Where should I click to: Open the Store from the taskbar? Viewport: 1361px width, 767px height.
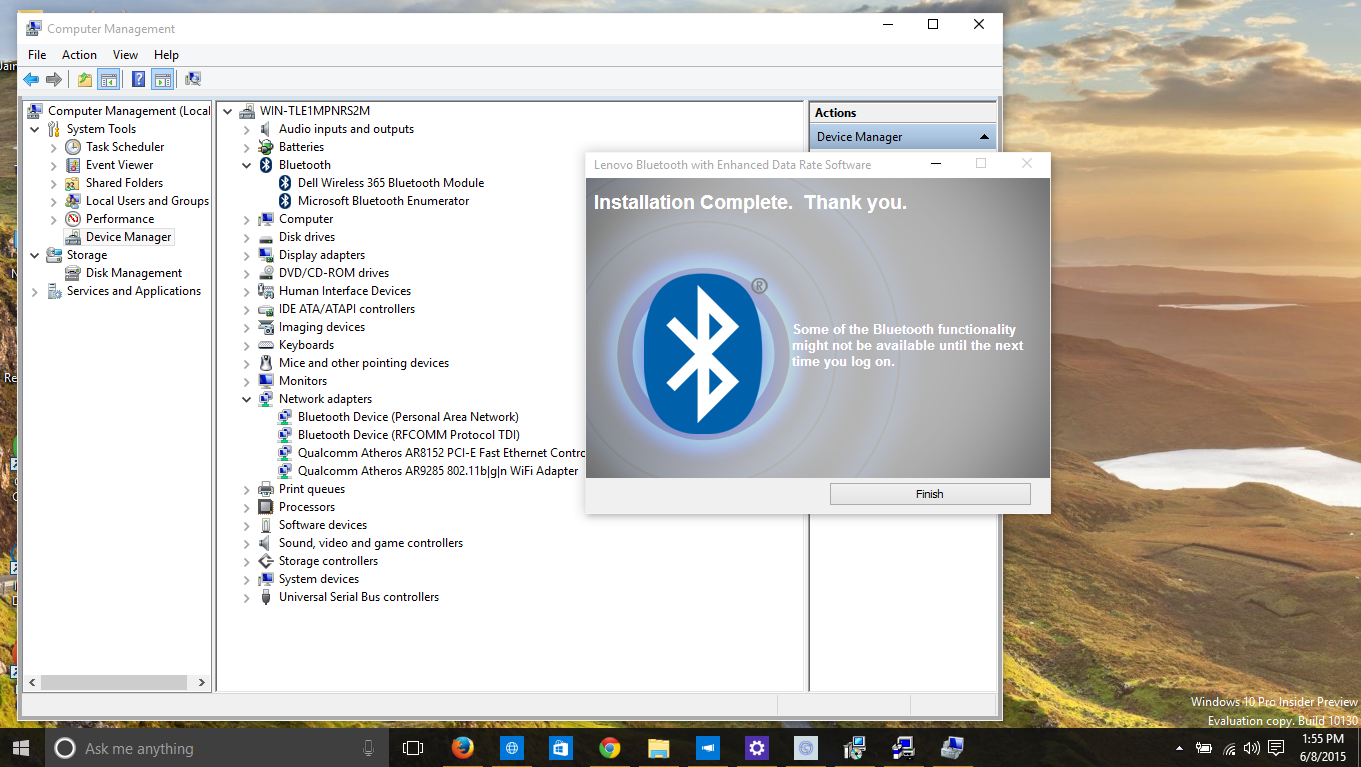pyautogui.click(x=560, y=748)
